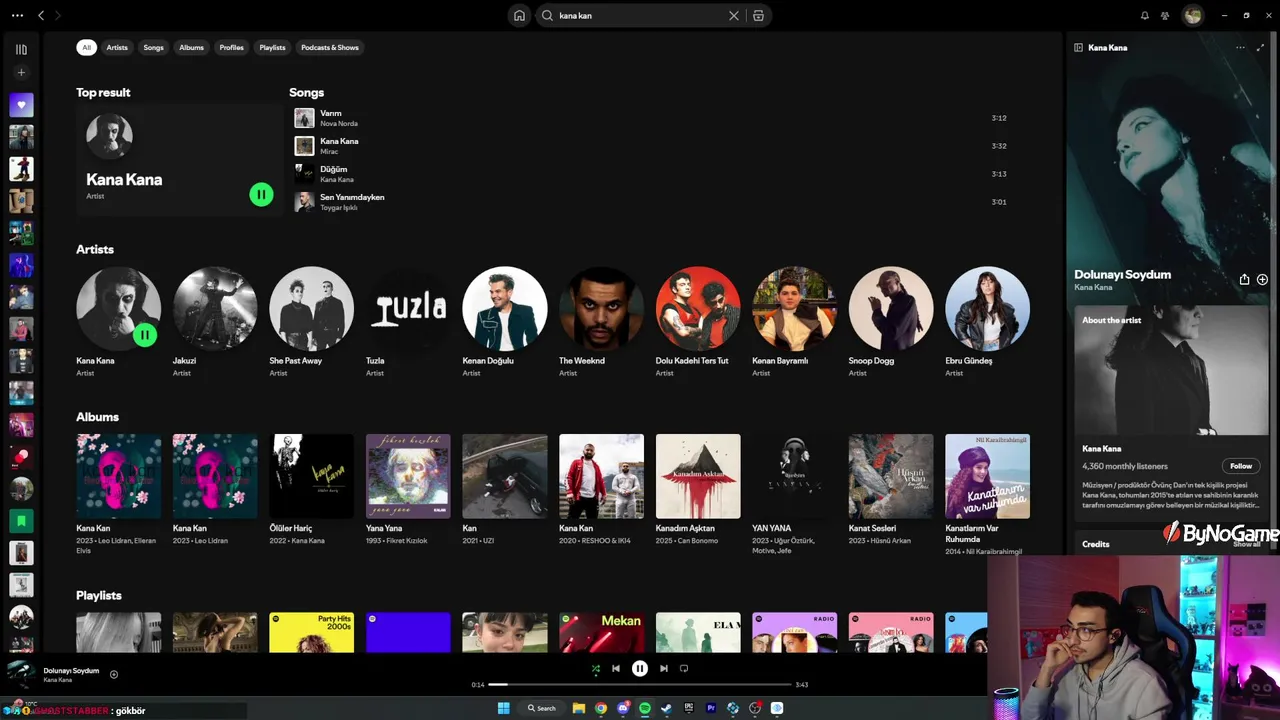Open Liked Songs heart tile in sidebar

(x=21, y=105)
